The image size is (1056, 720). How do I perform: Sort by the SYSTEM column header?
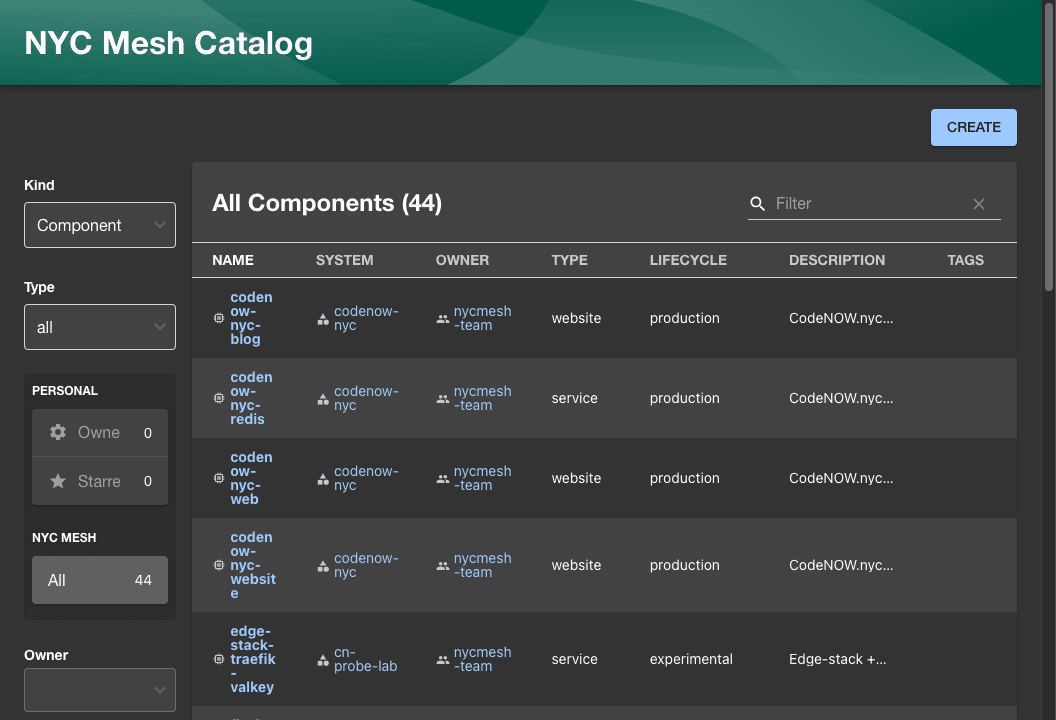(344, 260)
